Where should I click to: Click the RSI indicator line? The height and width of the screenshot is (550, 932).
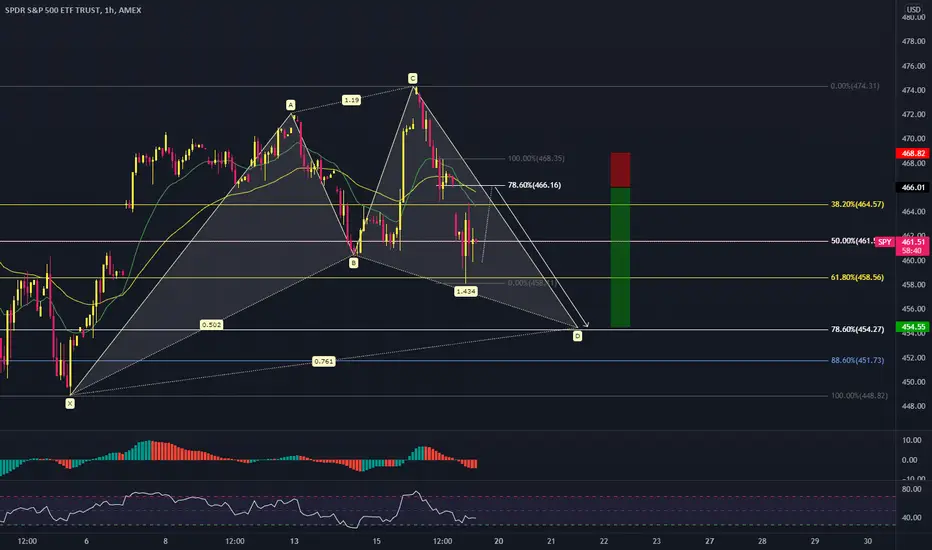point(238,508)
